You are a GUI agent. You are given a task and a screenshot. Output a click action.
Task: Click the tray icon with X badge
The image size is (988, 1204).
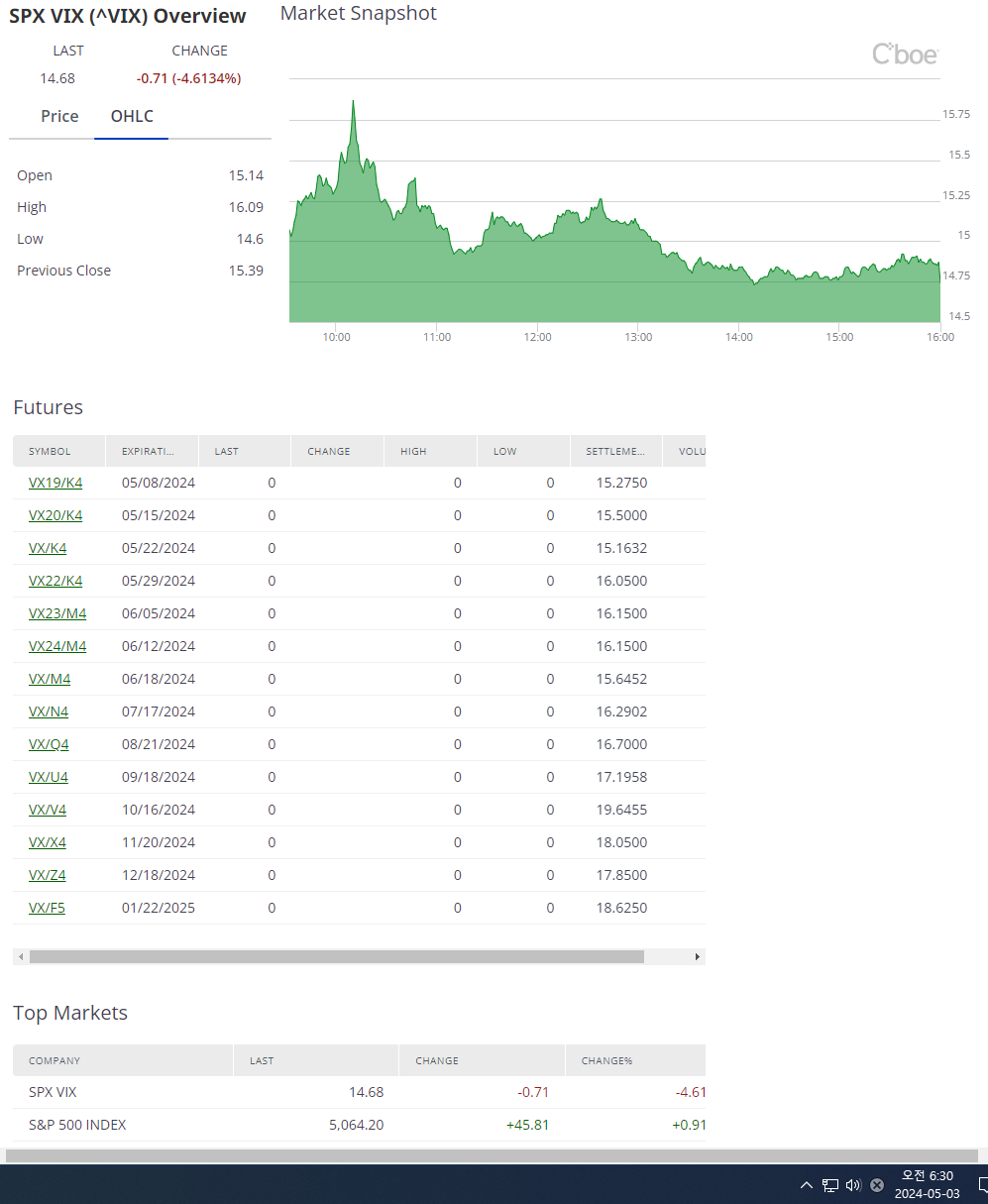[877, 1185]
